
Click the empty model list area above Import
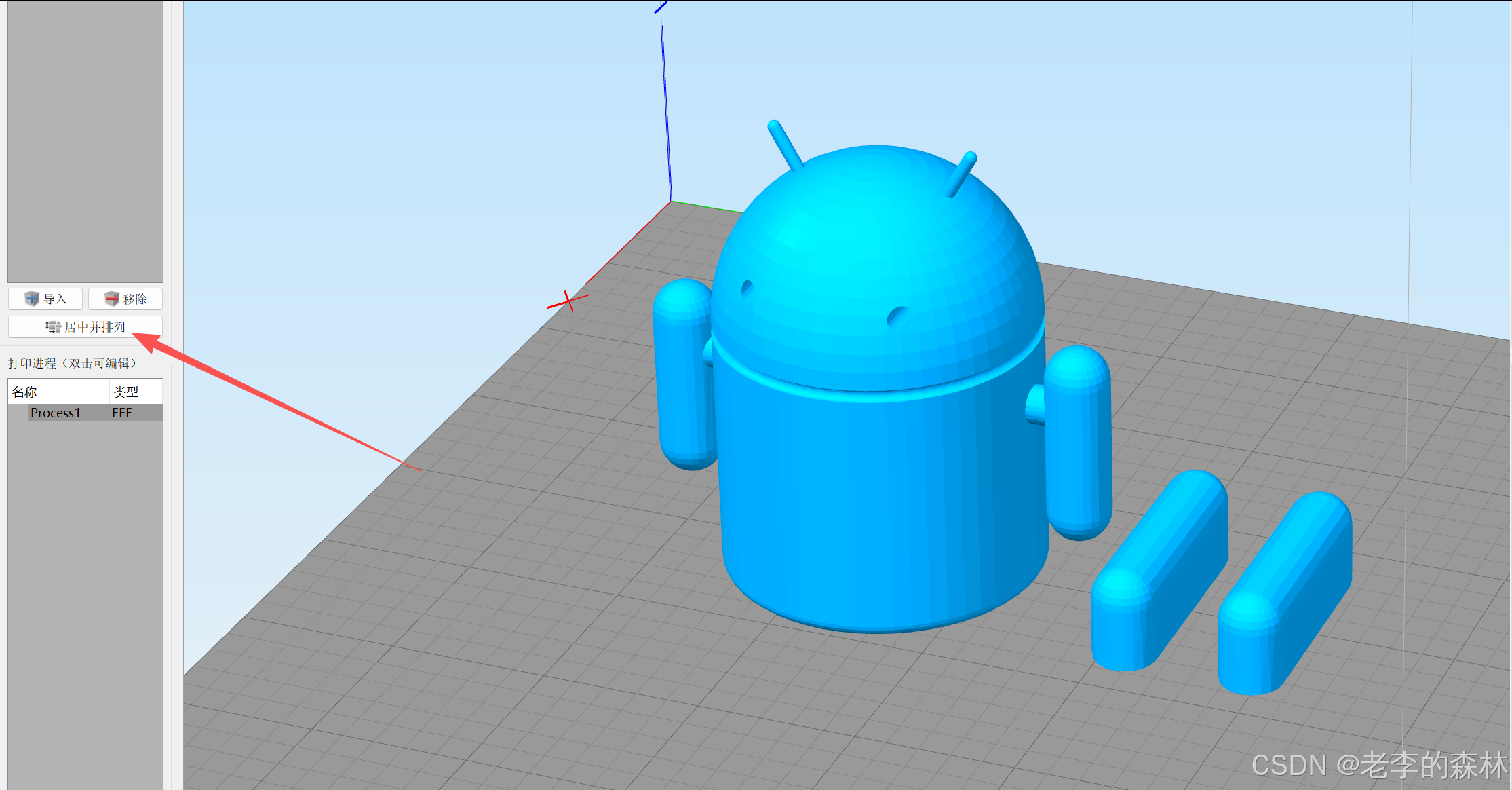coord(85,136)
